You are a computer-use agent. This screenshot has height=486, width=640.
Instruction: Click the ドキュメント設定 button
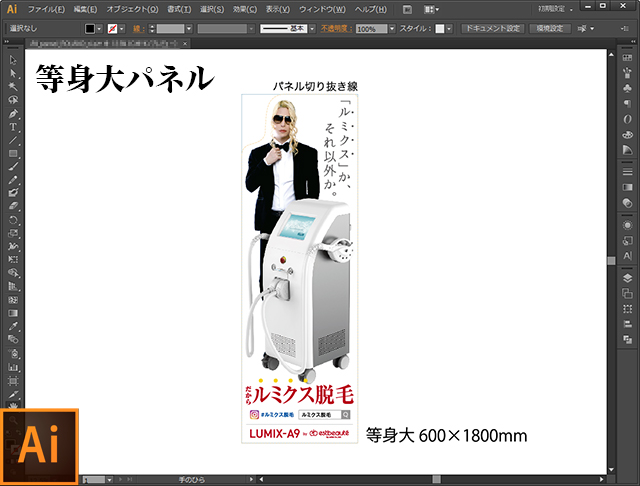(493, 29)
